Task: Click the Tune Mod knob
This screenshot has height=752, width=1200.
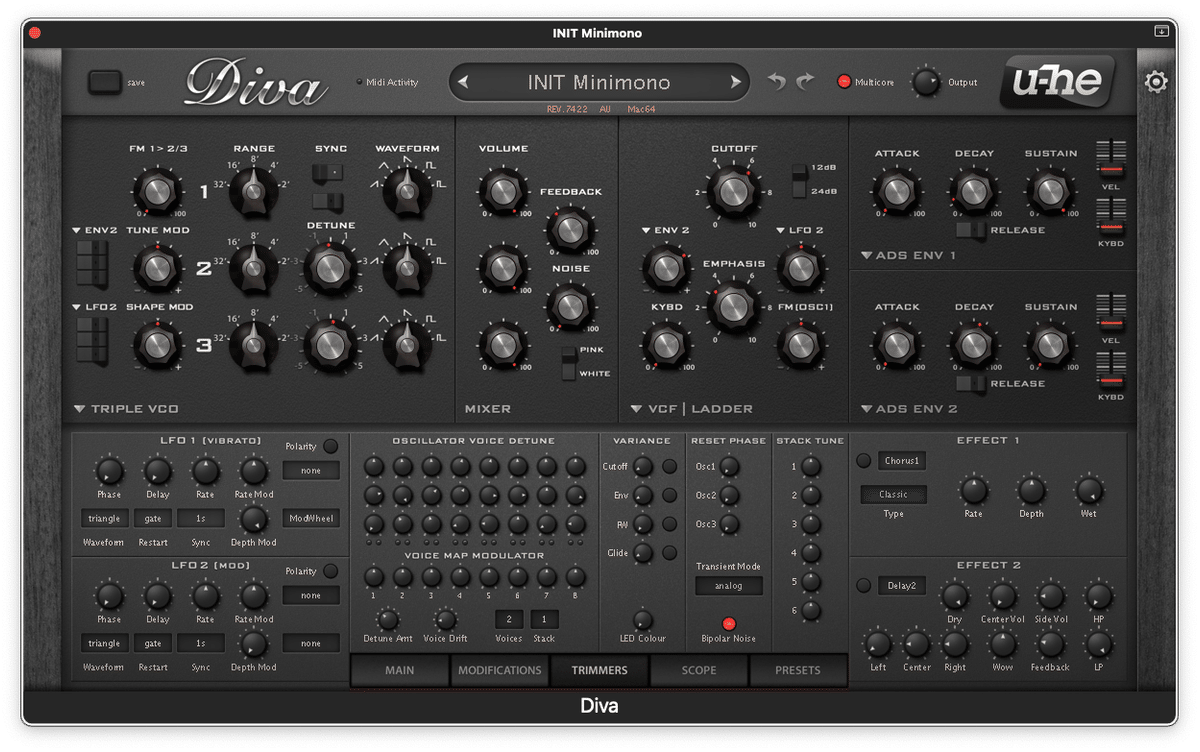Action: pos(156,267)
